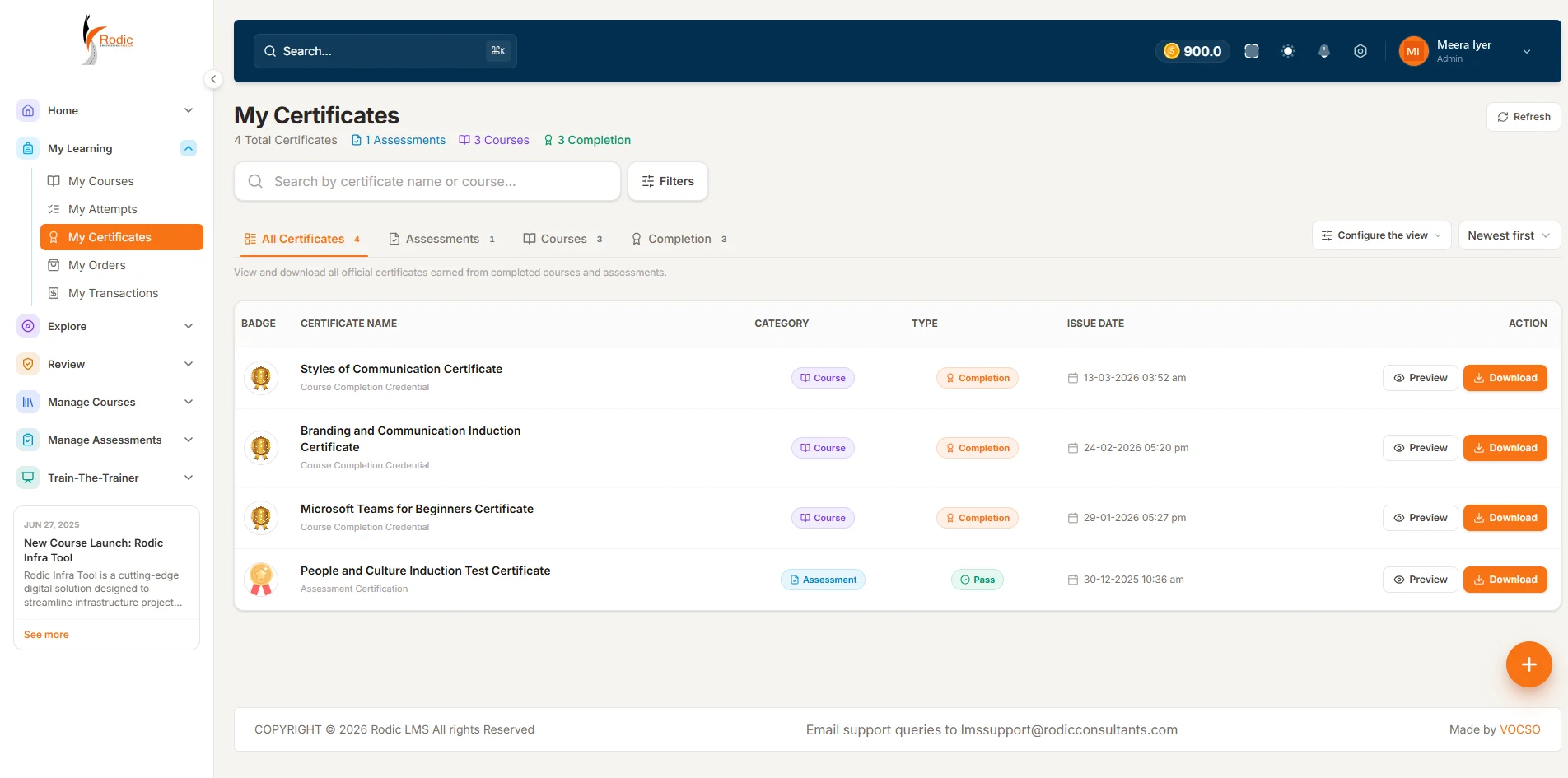Switch to the Completion tab
This screenshot has width=1568, height=778.
click(679, 239)
